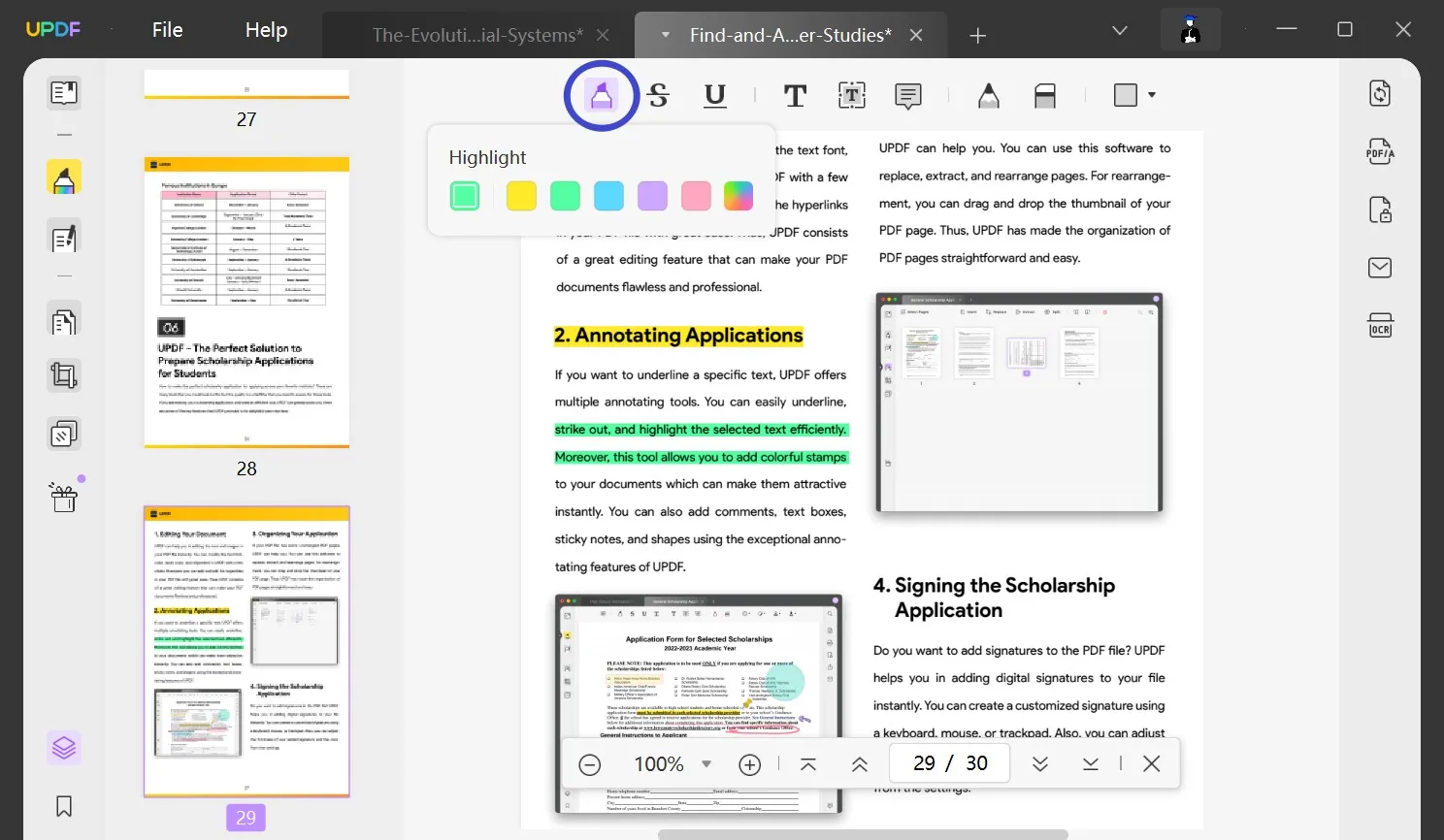The image size is (1444, 840).
Task: Open the Bookmarks panel
Action: 64,806
